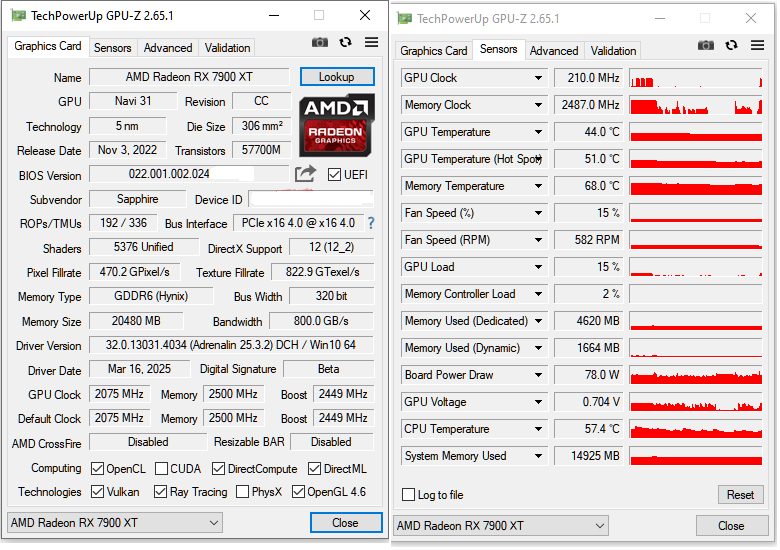This screenshot has width=780, height=550.
Task: Open the Board Power Draw sensor dropdown
Action: click(538, 375)
